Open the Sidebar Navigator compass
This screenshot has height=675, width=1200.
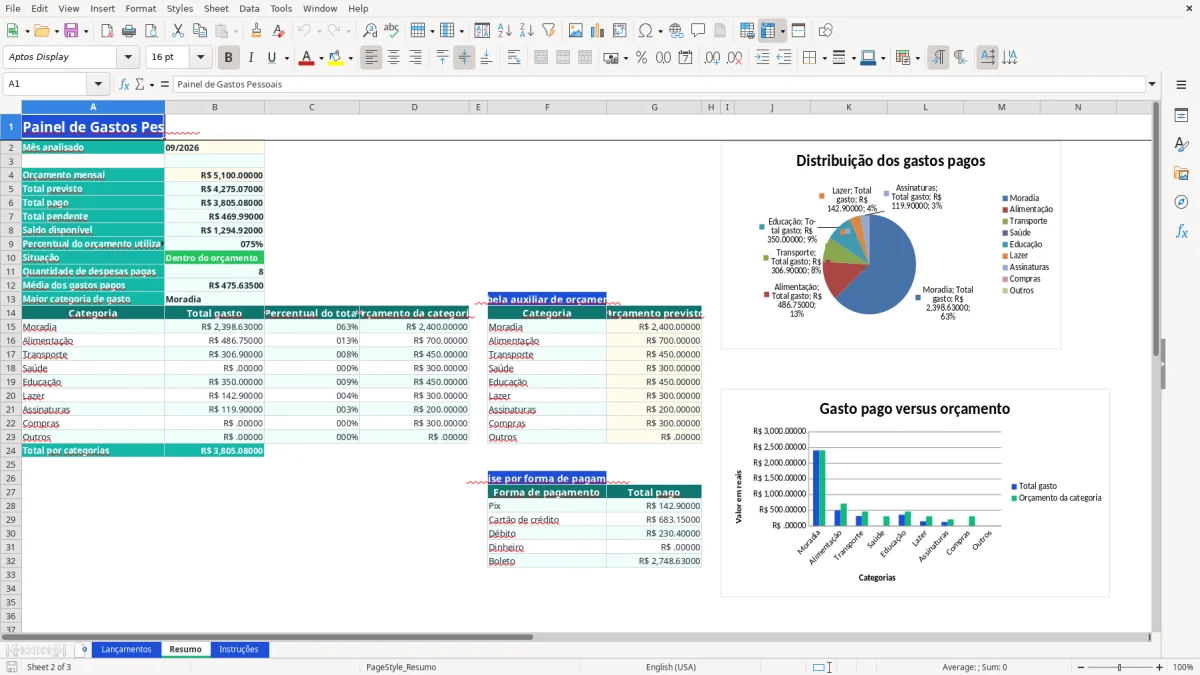pyautogui.click(x=1181, y=202)
